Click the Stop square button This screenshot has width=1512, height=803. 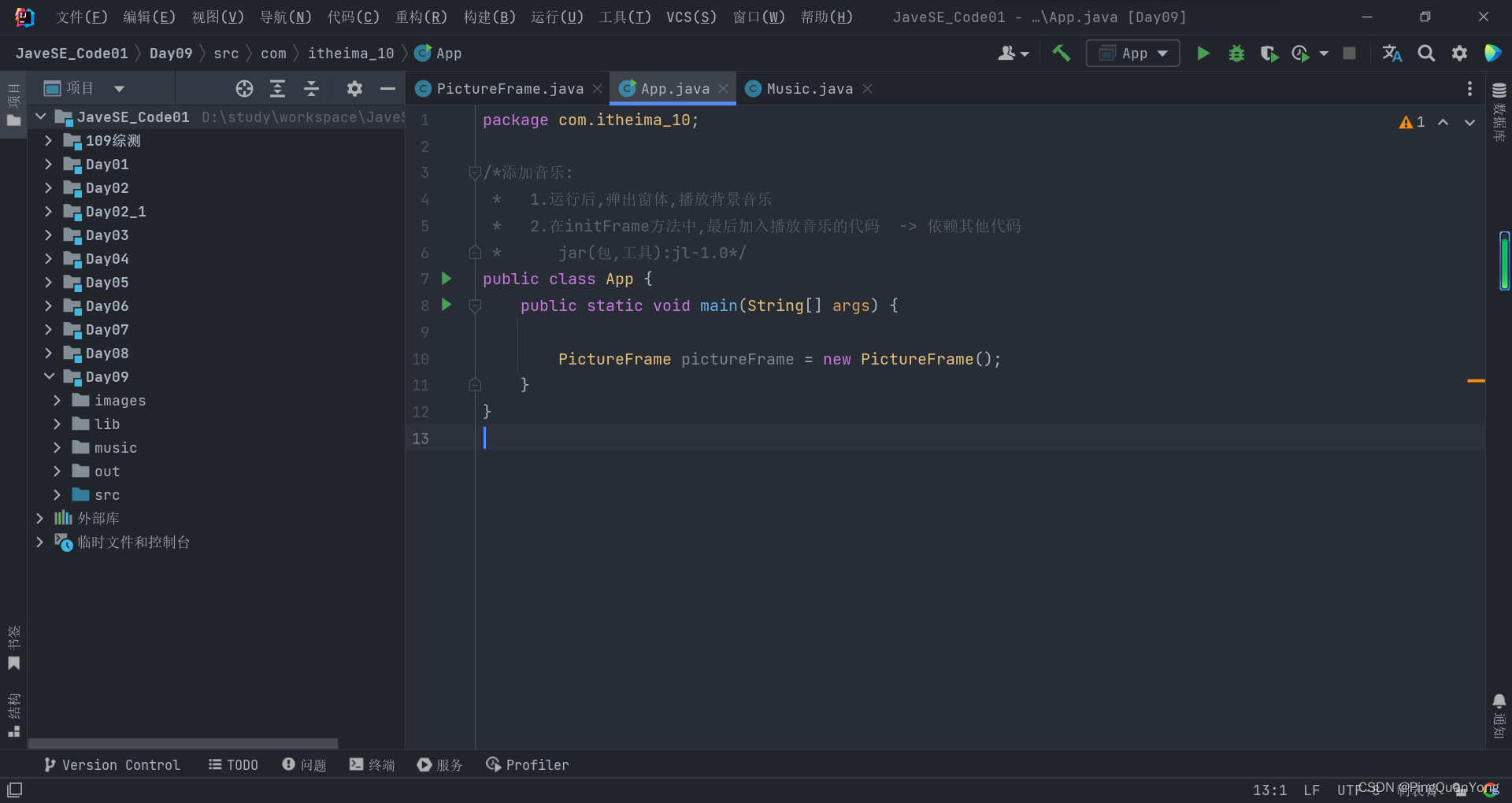click(x=1349, y=53)
